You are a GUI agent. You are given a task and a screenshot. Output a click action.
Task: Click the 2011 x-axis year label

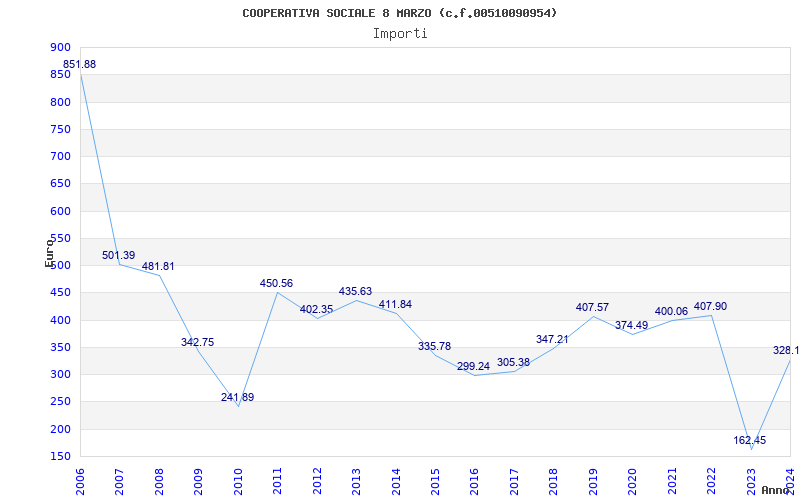pyautogui.click(x=278, y=481)
